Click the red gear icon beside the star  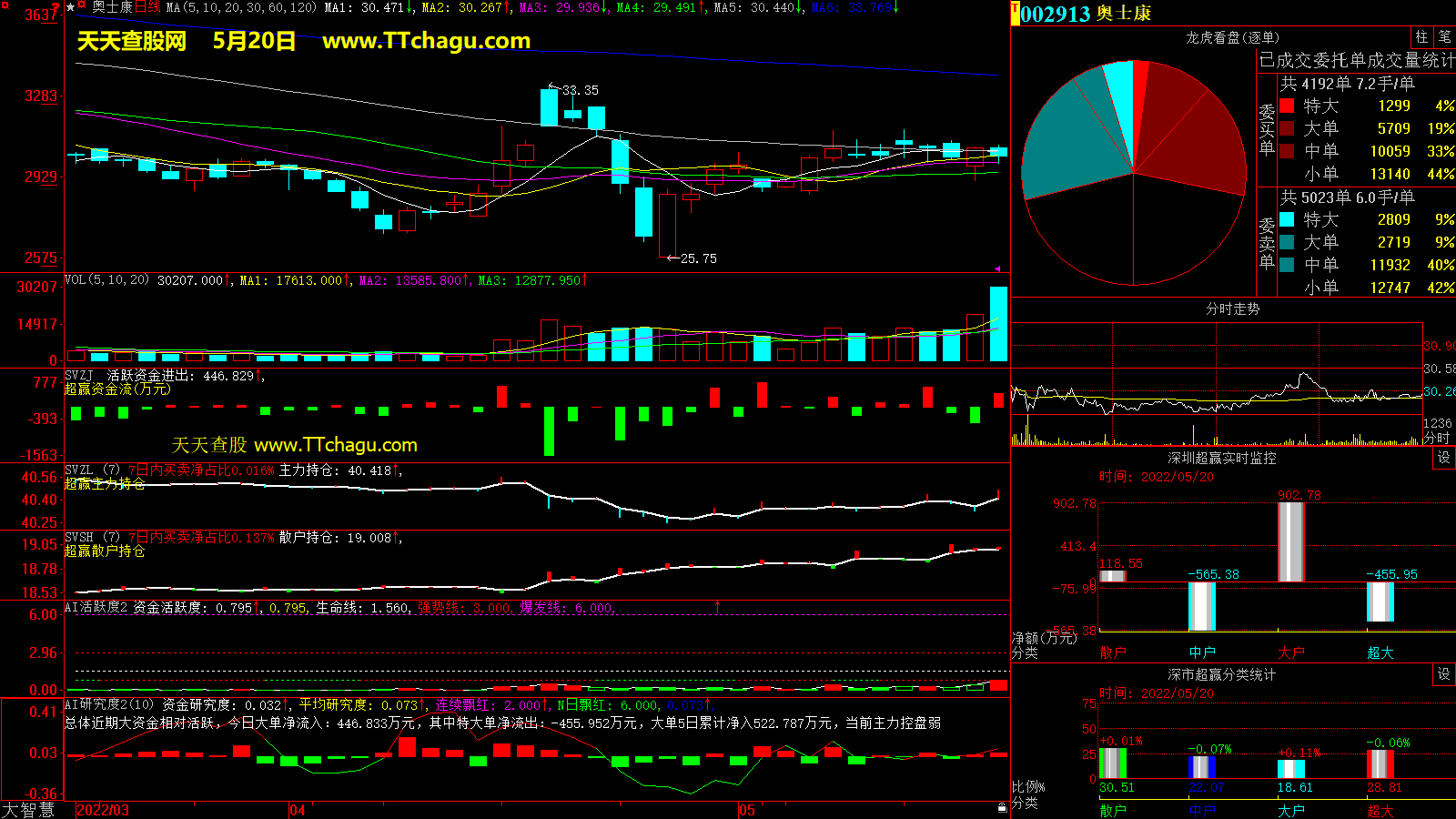click(x=83, y=6)
